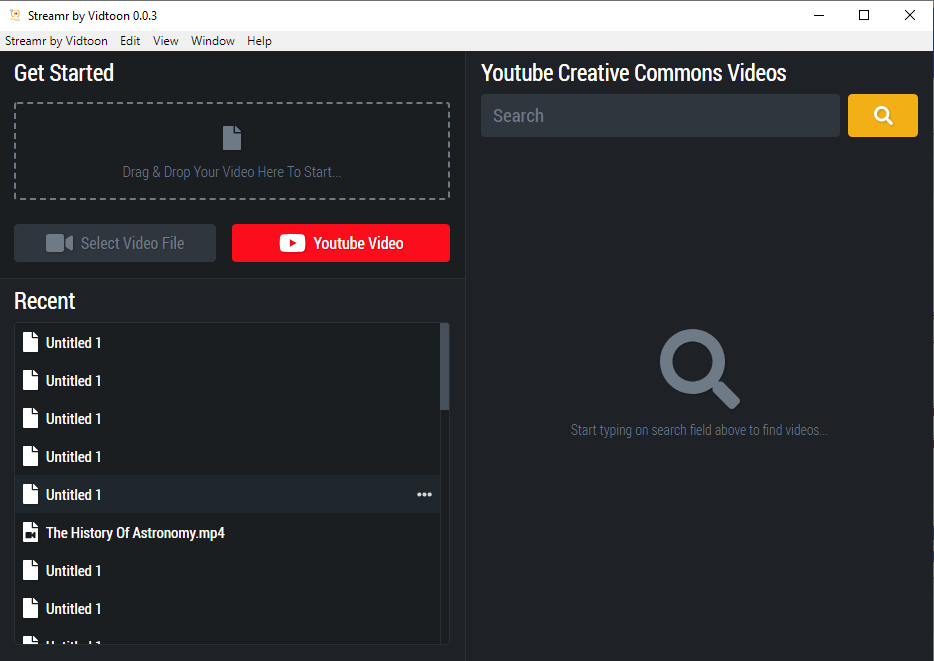Viewport: 934px width, 661px height.
Task: Focus the Search input field
Action: click(x=660, y=116)
